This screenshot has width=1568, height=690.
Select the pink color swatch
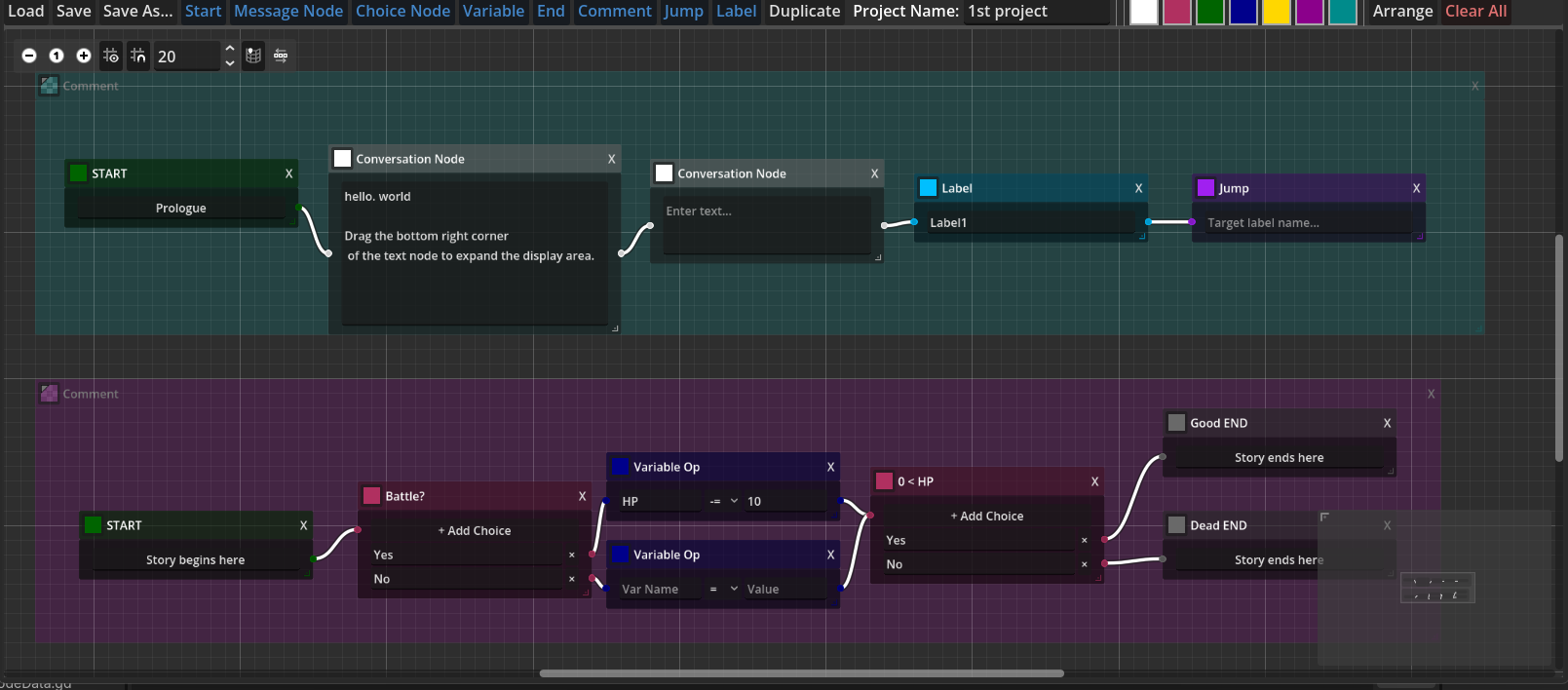click(1177, 12)
